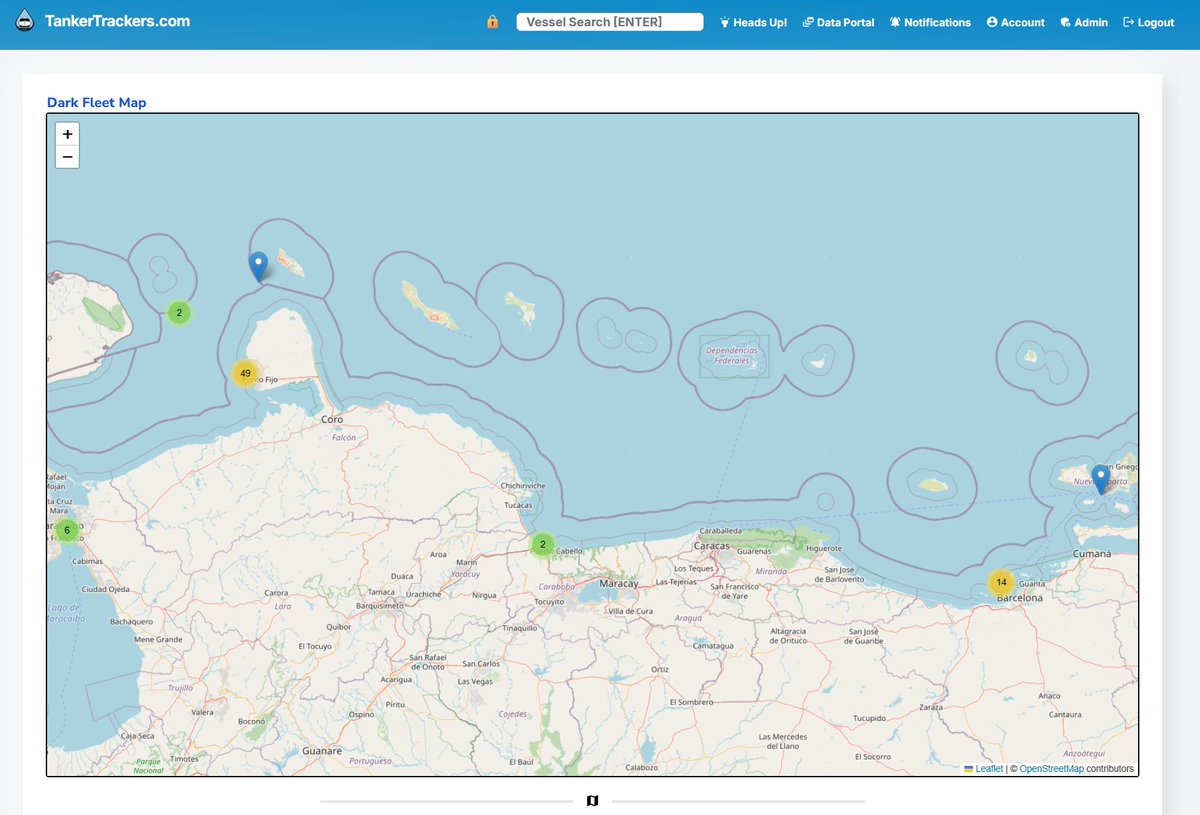
Task: Click the goggles icon beside Heads Up!
Action: (723, 21)
